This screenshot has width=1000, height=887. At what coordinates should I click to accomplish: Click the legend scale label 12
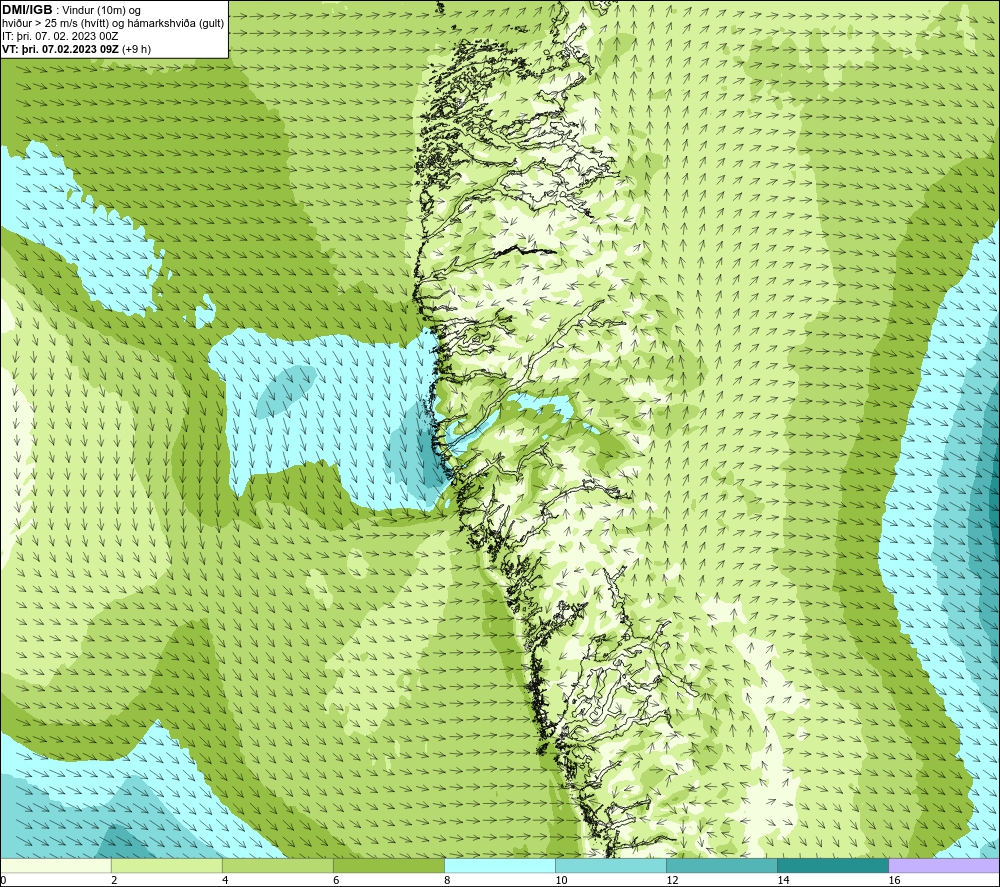(x=672, y=880)
